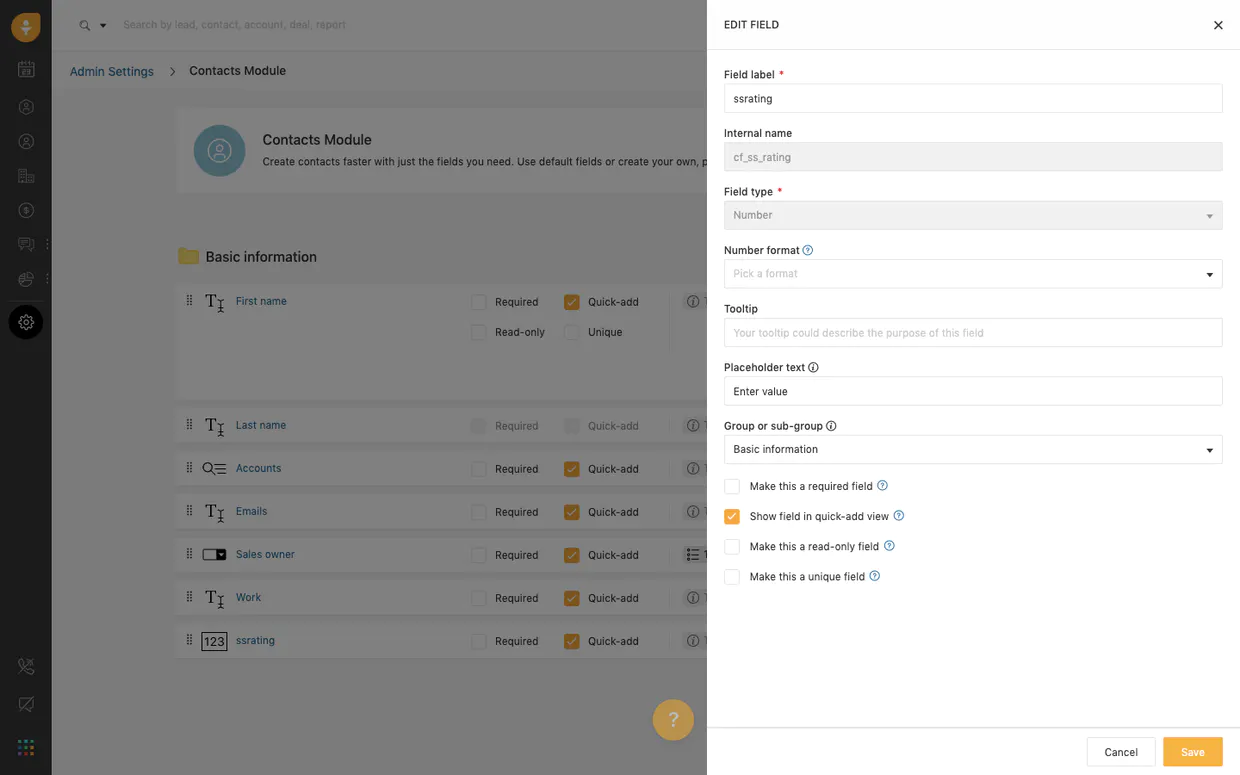Screen dimensions: 1240x775
Task: Tick Make this a read-only field
Action: click(732, 547)
